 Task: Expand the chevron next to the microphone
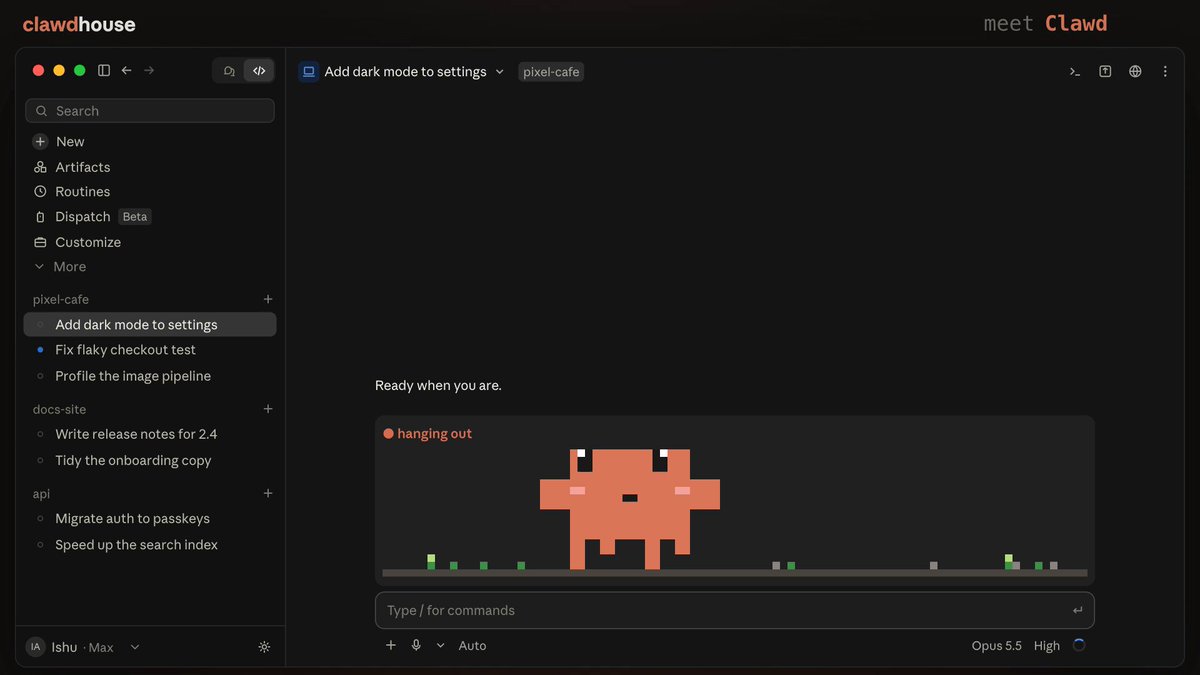(x=440, y=646)
